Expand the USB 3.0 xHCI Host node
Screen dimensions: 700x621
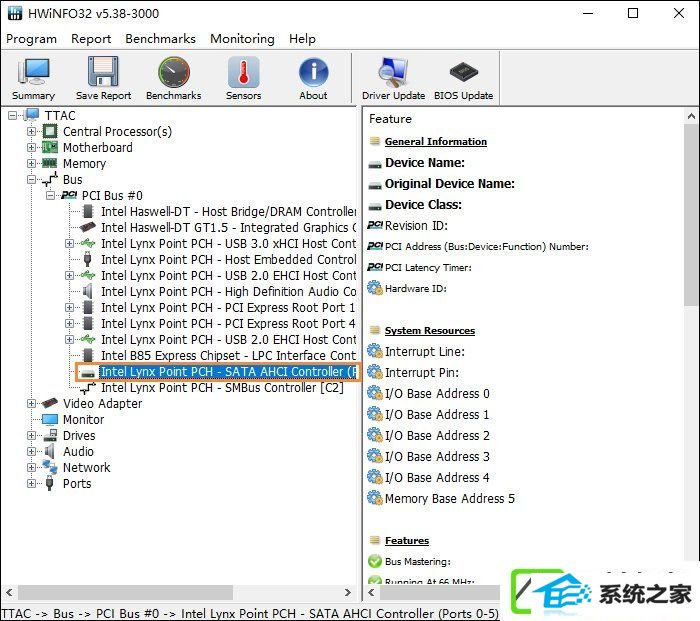tap(69, 243)
